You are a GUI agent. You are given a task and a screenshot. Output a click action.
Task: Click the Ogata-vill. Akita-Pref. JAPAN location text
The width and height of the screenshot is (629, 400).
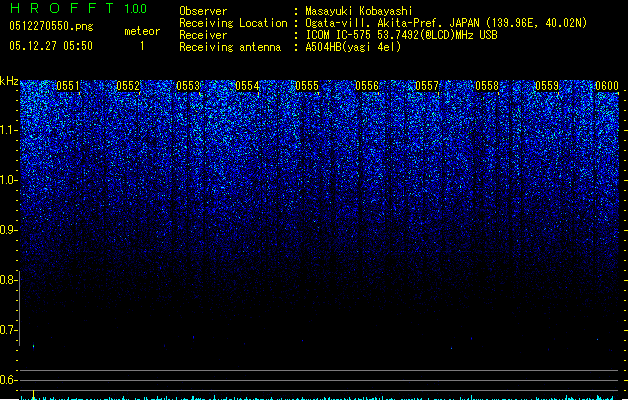[446, 23]
